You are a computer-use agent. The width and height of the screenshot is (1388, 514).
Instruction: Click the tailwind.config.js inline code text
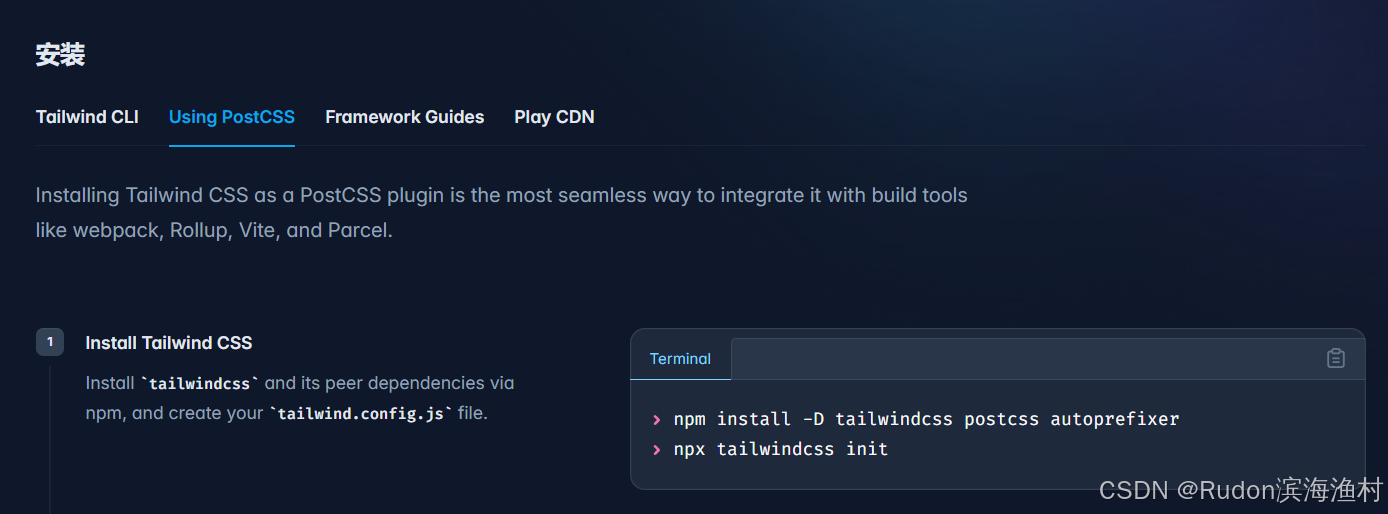(361, 413)
